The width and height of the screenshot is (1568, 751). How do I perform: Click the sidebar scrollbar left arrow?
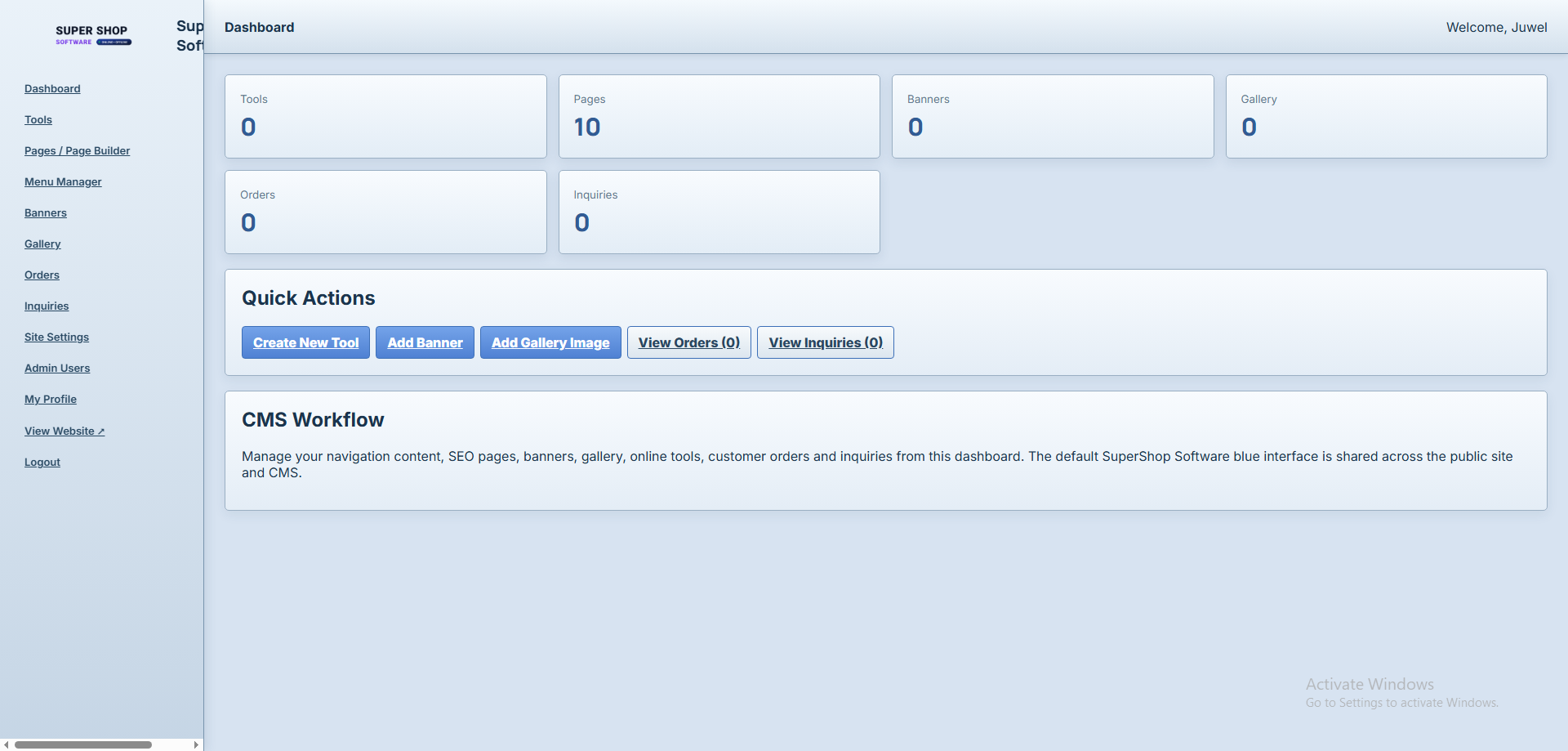[6, 744]
